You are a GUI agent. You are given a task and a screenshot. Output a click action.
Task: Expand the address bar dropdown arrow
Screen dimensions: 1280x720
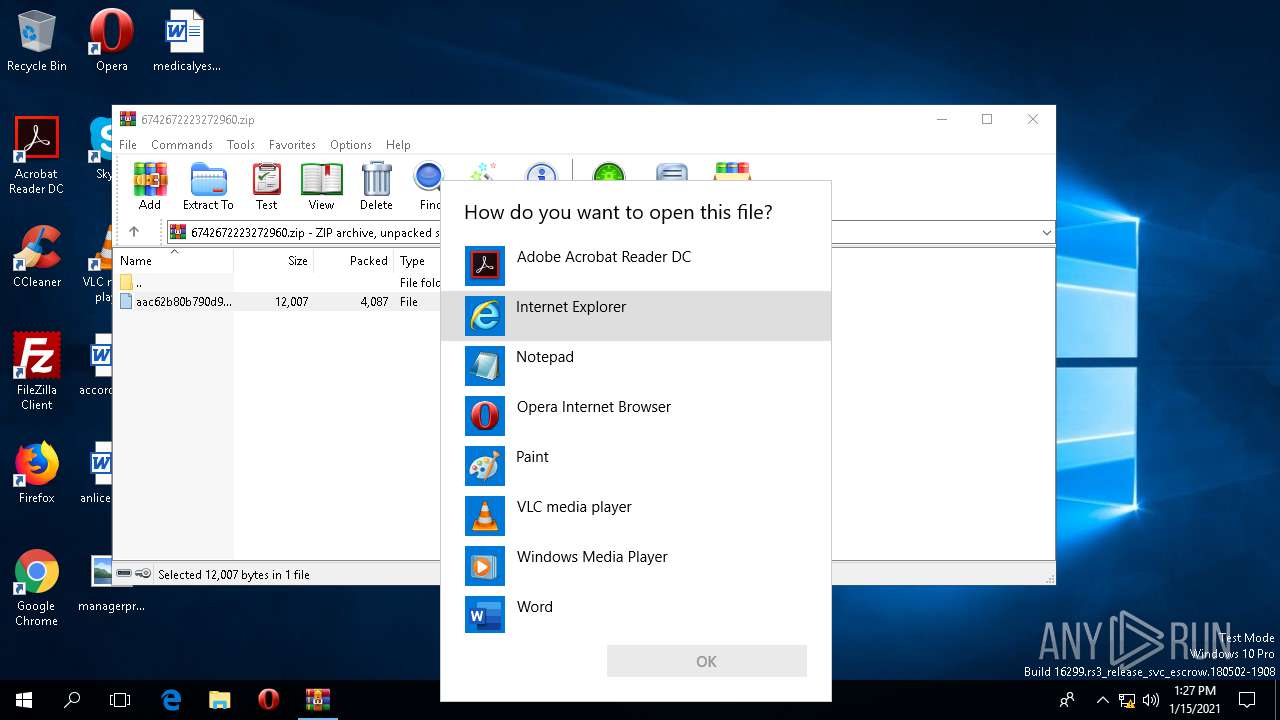click(x=1046, y=232)
